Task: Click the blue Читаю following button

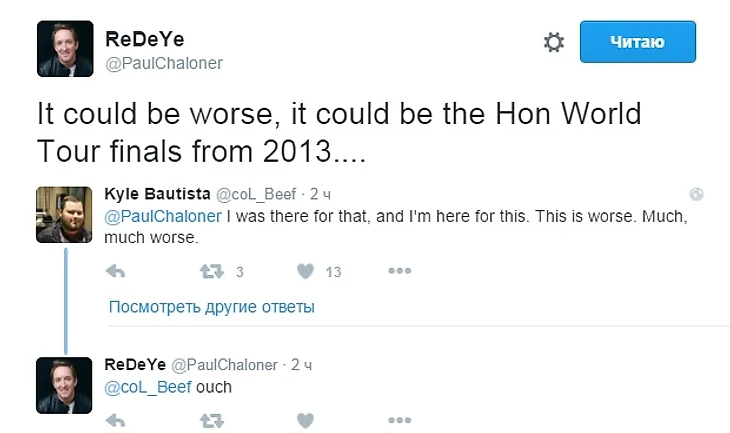Action: 637,42
